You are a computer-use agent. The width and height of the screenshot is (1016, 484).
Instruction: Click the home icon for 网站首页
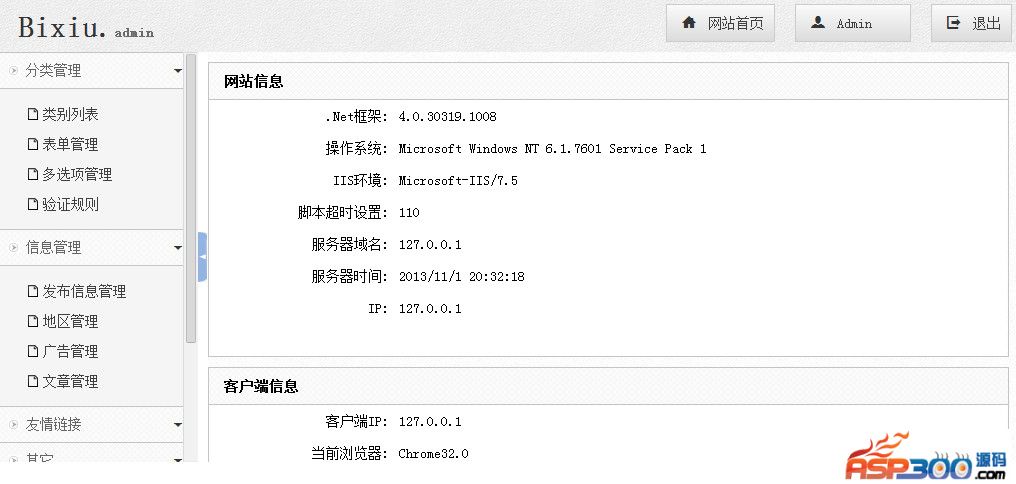[689, 23]
